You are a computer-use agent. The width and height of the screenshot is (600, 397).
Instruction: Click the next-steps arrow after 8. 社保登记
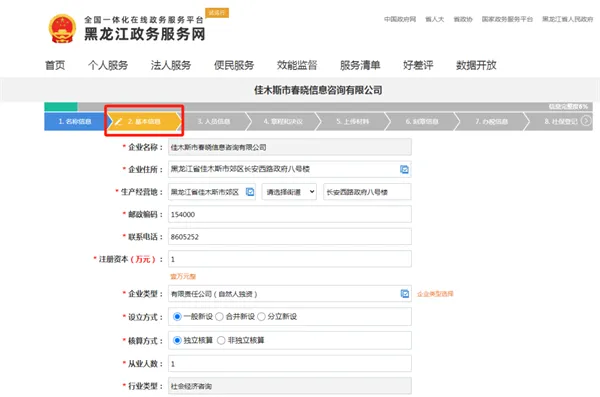585,121
